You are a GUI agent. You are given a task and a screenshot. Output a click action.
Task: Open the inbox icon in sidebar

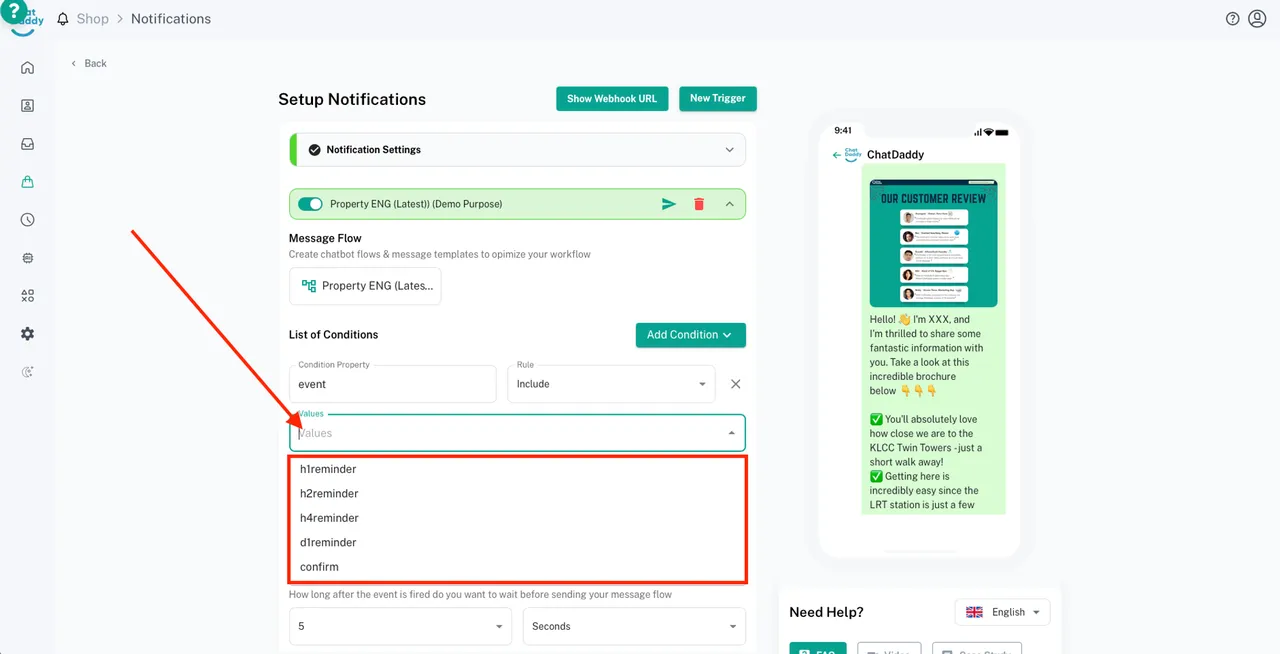pyautogui.click(x=27, y=144)
